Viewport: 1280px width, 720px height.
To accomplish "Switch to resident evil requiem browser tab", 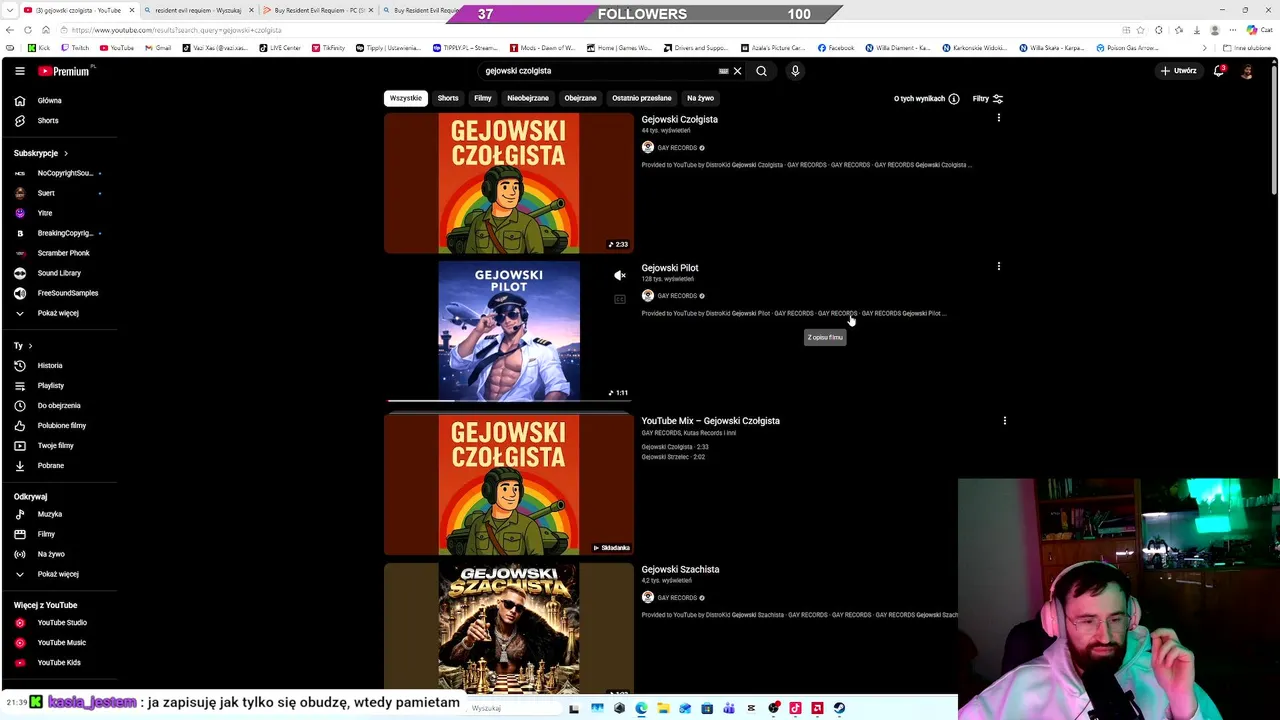I will coord(198,10).
